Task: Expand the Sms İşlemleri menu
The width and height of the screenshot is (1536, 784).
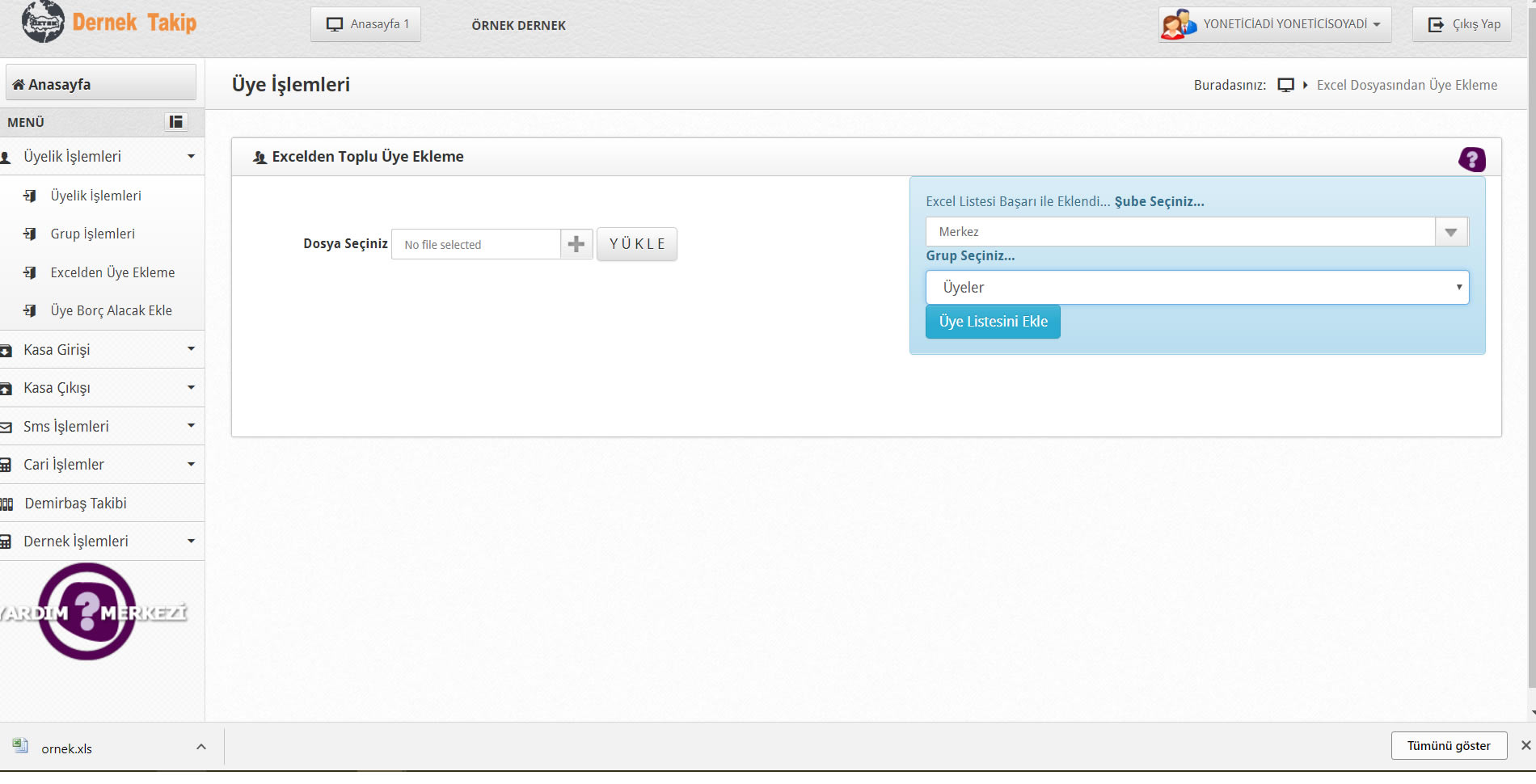Action: click(101, 426)
